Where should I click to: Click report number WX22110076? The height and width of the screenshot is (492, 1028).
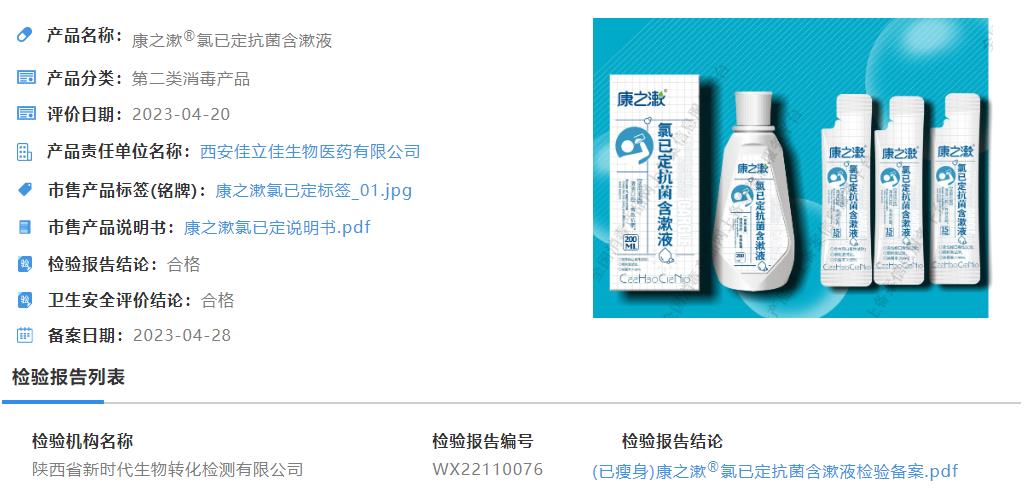click(488, 470)
